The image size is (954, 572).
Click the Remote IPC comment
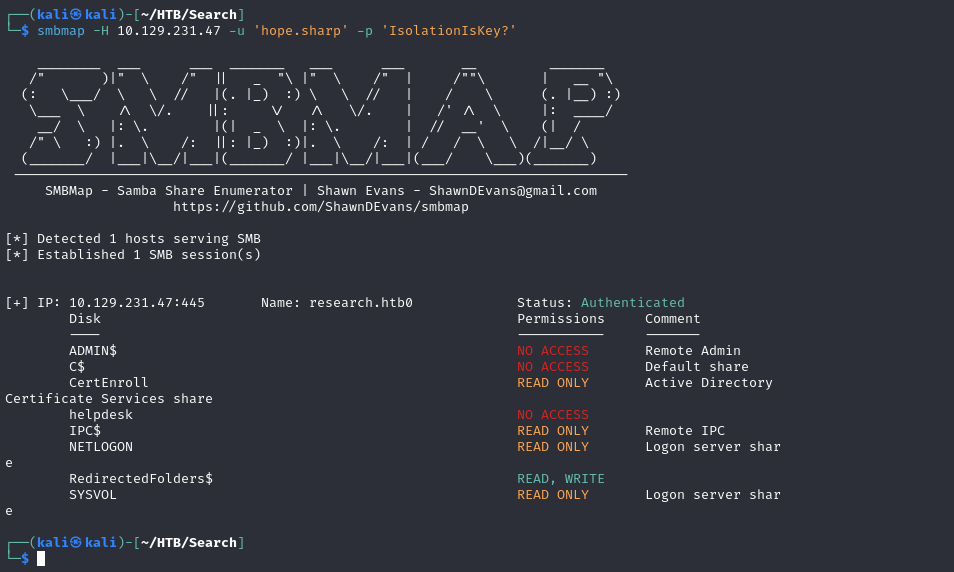point(685,430)
